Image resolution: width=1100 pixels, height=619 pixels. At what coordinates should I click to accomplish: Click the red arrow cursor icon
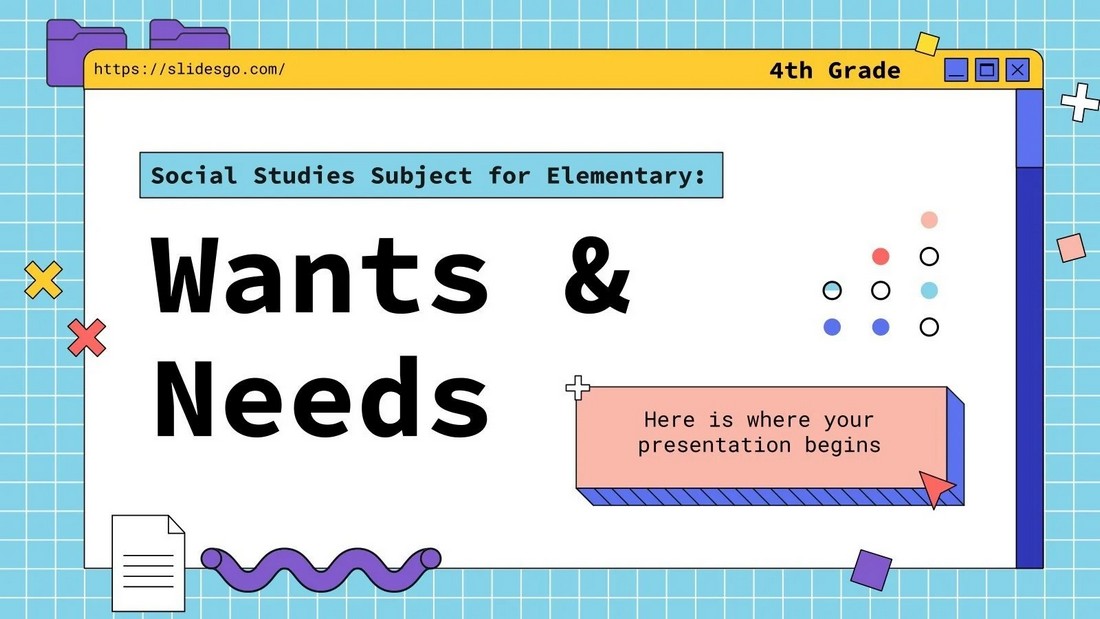click(936, 488)
